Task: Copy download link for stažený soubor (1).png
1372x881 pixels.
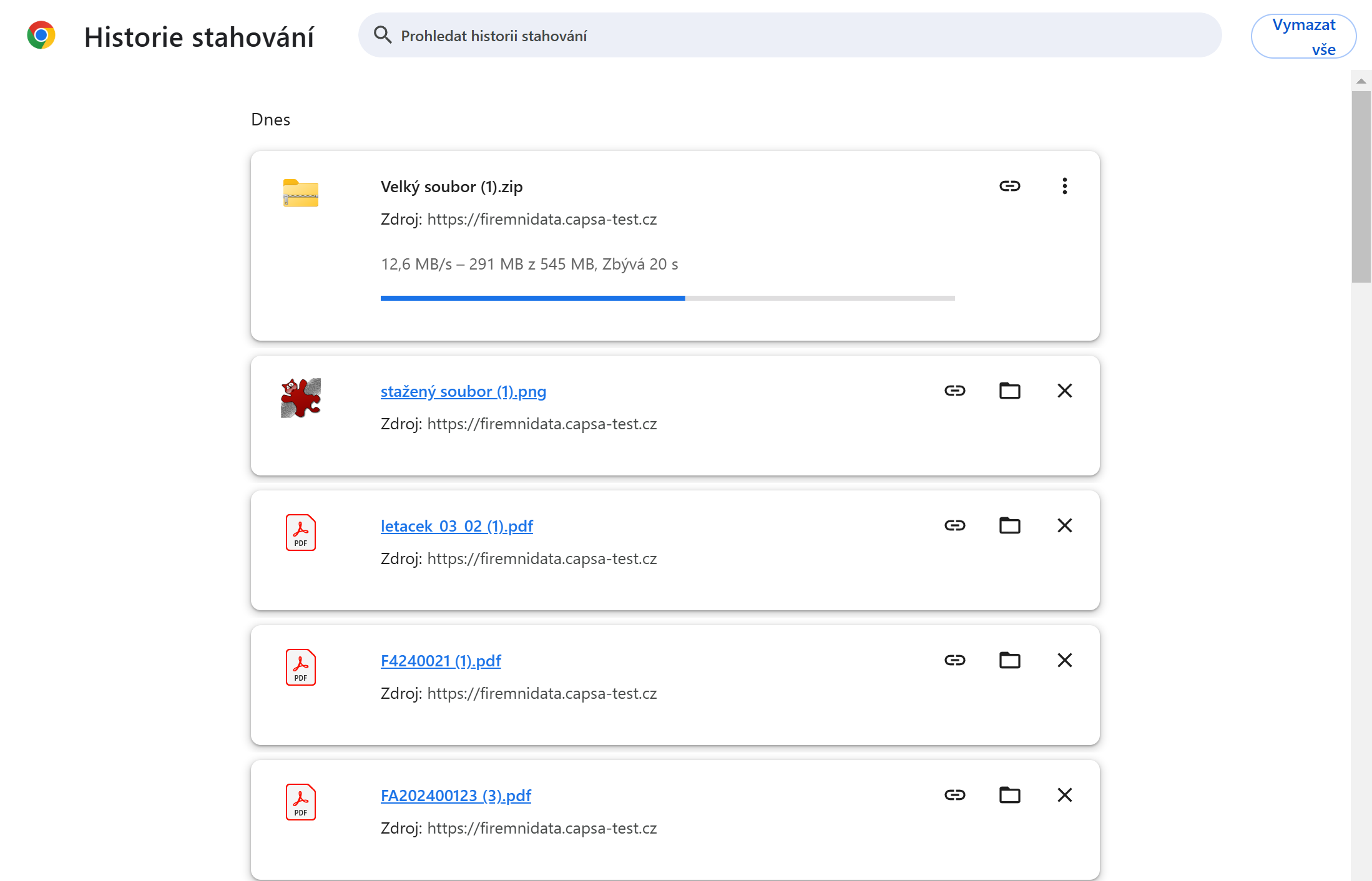Action: click(954, 391)
